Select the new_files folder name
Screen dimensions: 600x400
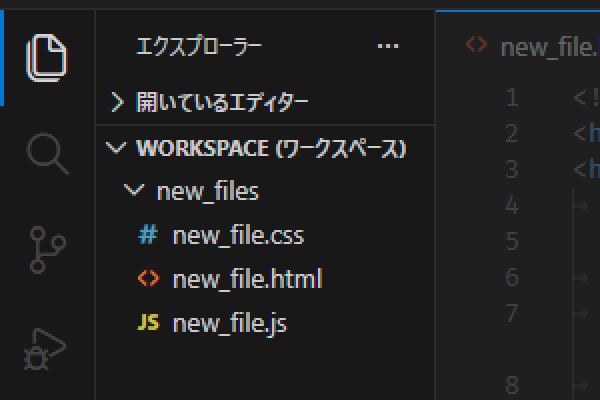click(x=208, y=191)
